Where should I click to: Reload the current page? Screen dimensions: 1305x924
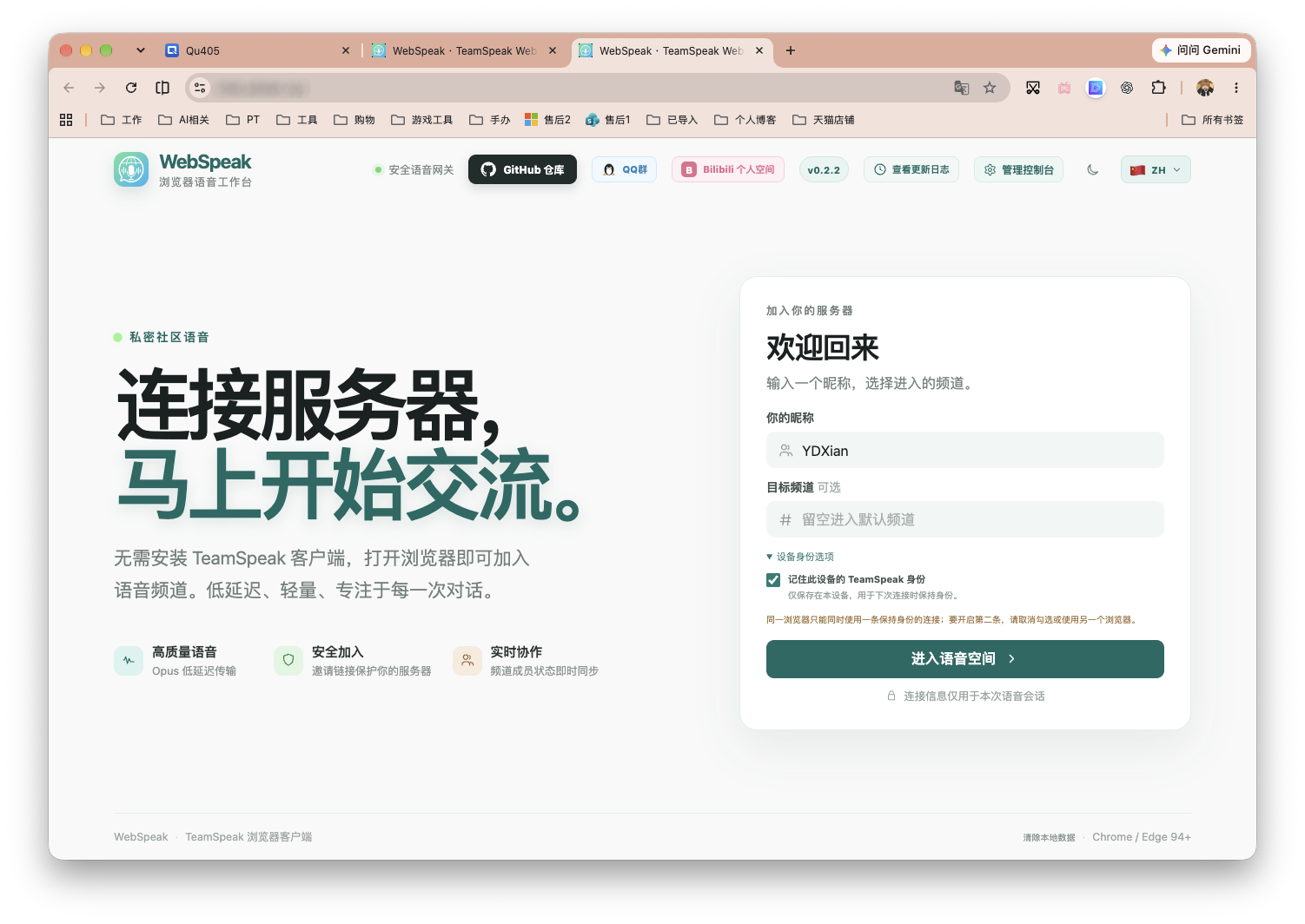click(x=131, y=88)
